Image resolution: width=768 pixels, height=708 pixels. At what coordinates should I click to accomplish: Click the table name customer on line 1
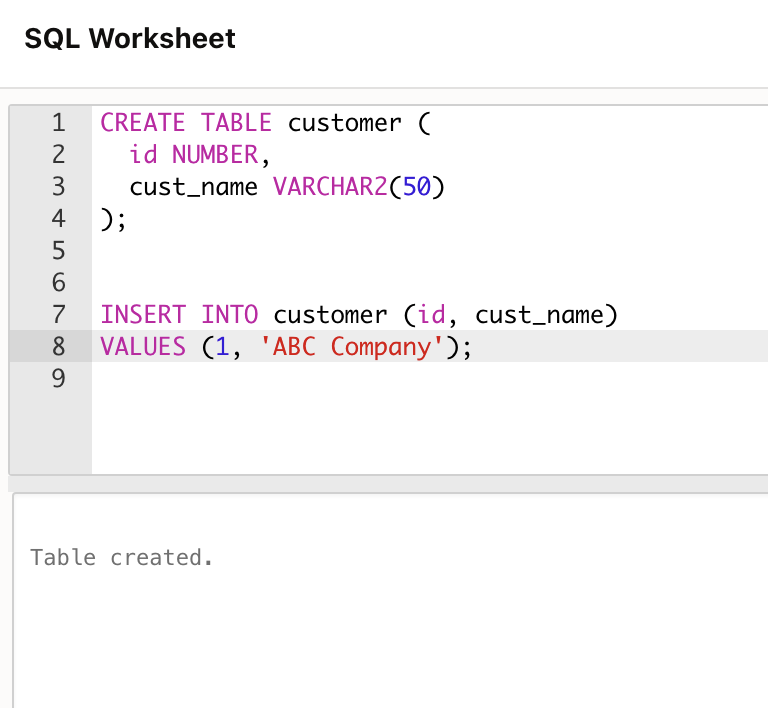[344, 123]
